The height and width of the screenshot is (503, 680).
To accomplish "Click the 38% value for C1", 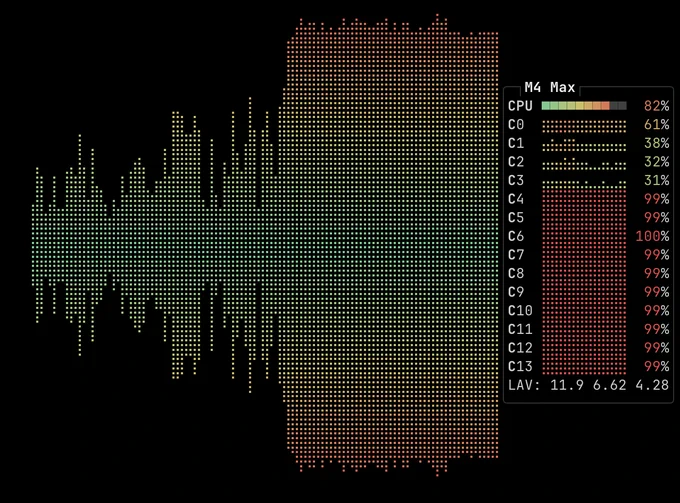I will click(657, 143).
